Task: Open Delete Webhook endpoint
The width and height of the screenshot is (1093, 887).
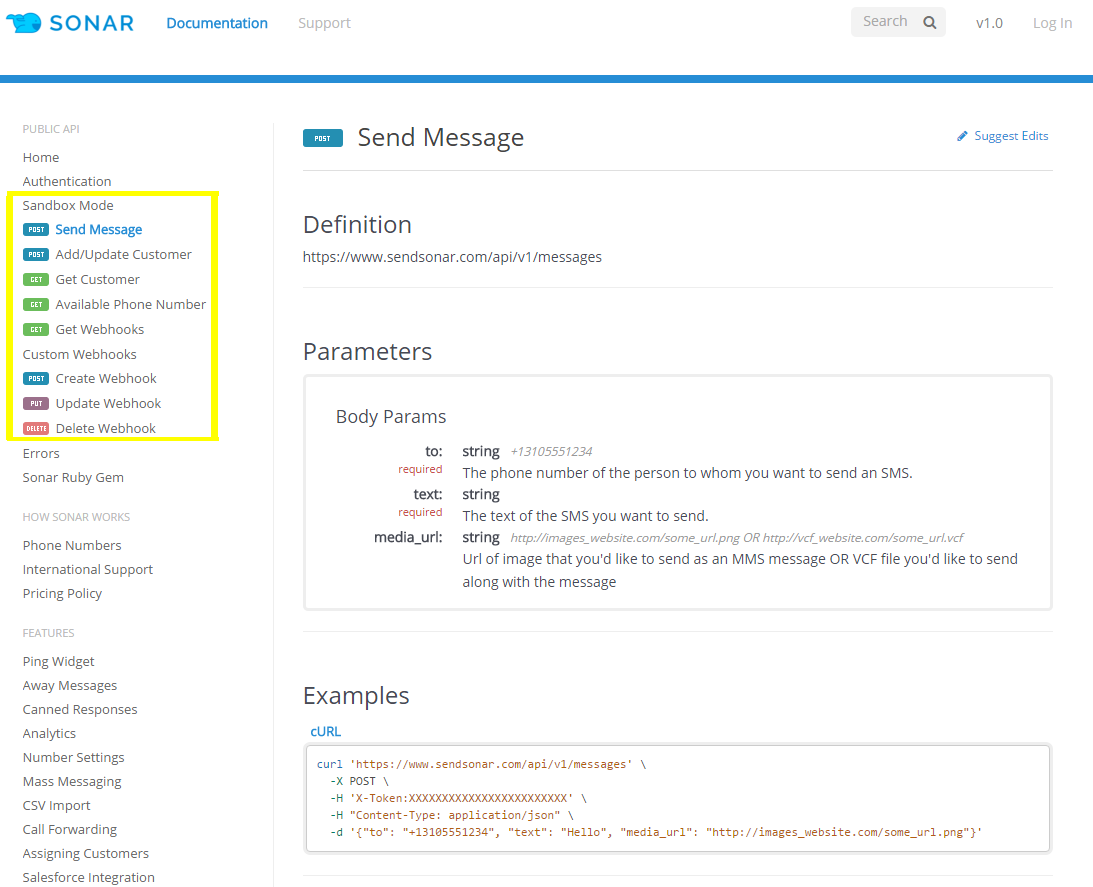Action: click(x=105, y=428)
